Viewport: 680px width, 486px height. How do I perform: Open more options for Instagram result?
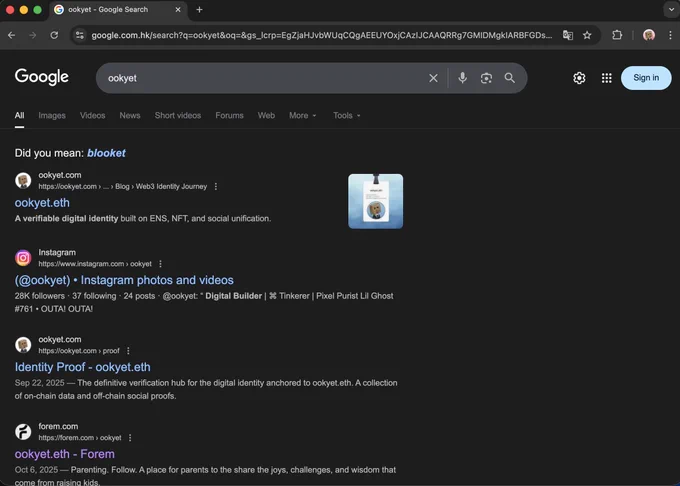click(x=160, y=264)
